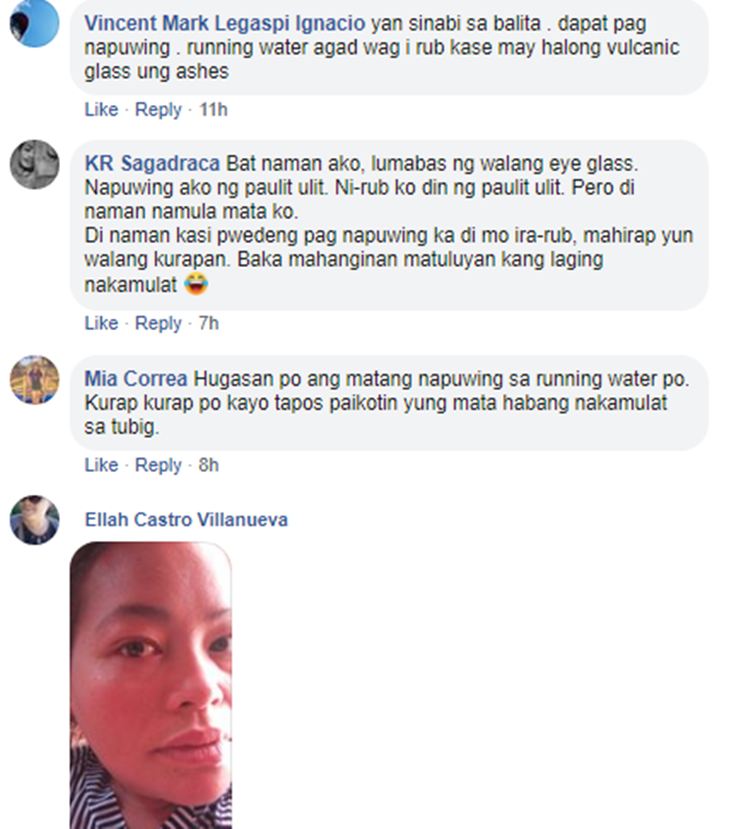
Task: Reply to KR Sagadraca's comment
Action: click(158, 323)
